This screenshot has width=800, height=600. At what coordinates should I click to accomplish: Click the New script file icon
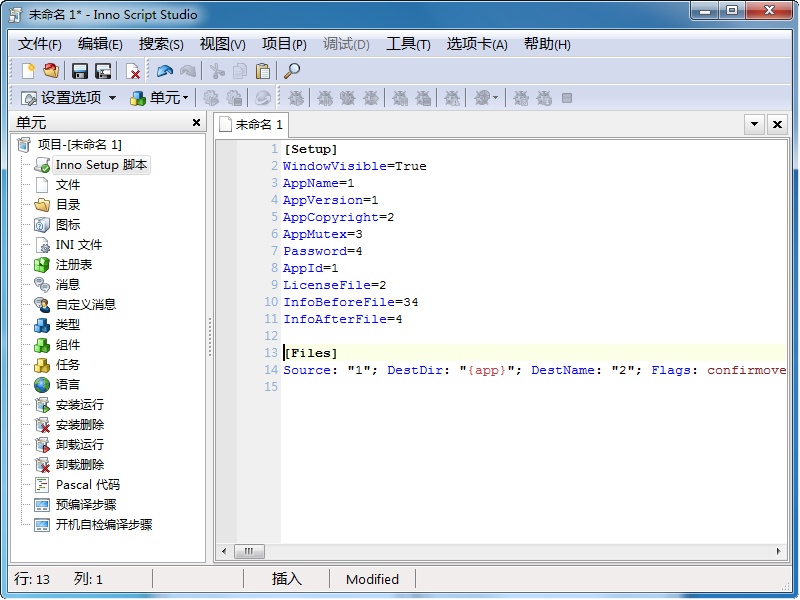click(28, 71)
